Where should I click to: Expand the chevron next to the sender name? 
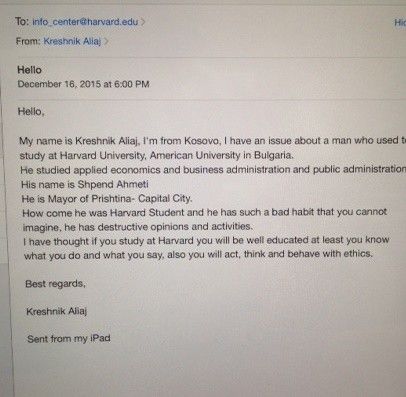pos(106,42)
